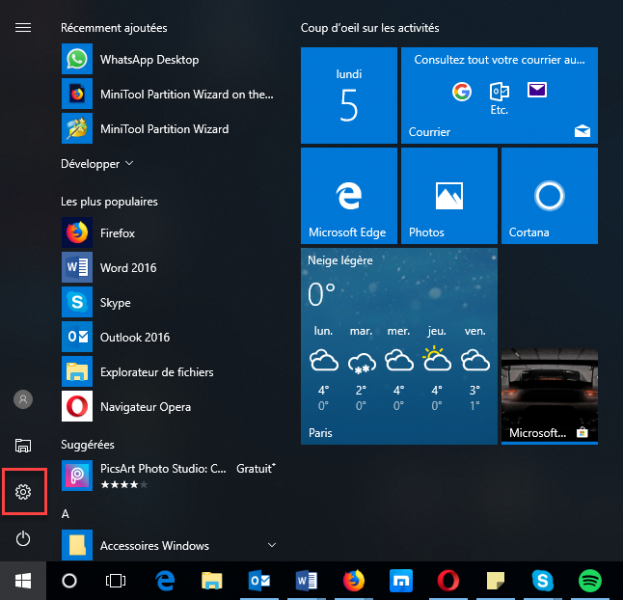Open the Microsoft Store tile
The height and width of the screenshot is (600, 623).
pos(549,396)
